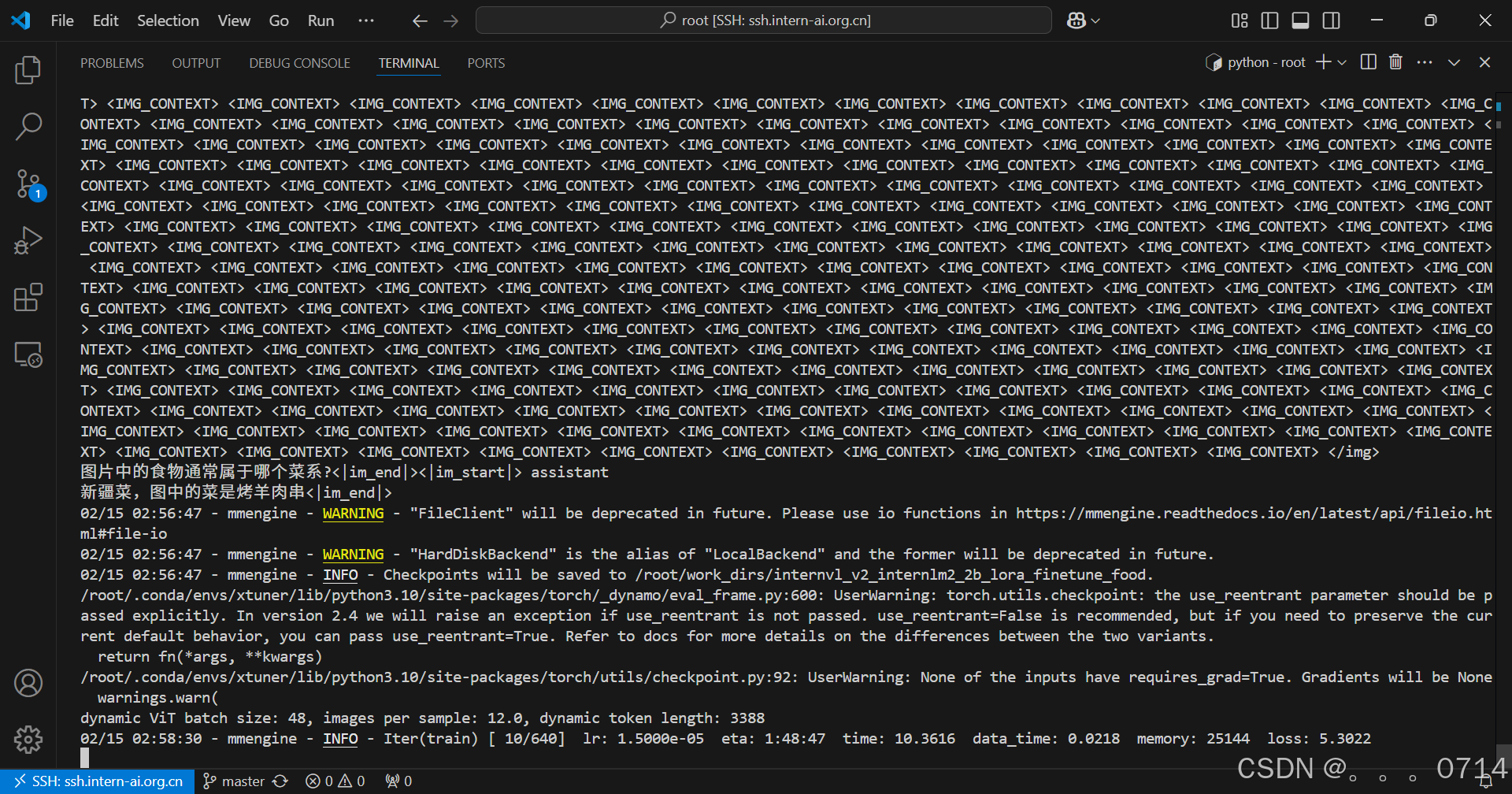Click the Checkpoints save path work_dirs text
The width and height of the screenshot is (1512, 794).
pos(894,575)
